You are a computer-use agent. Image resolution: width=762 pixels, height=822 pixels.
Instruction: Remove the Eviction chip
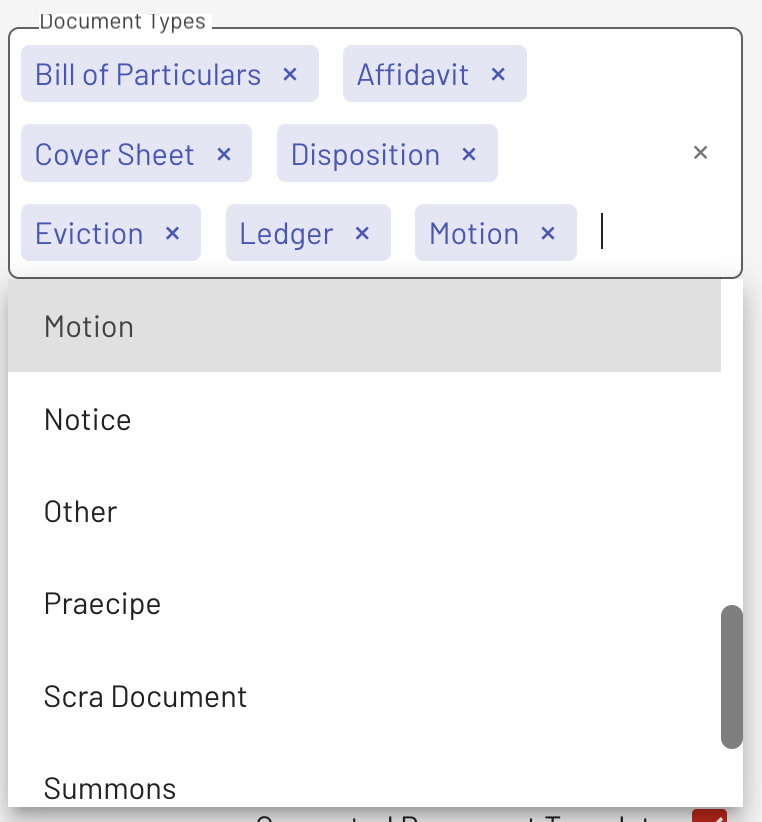172,233
